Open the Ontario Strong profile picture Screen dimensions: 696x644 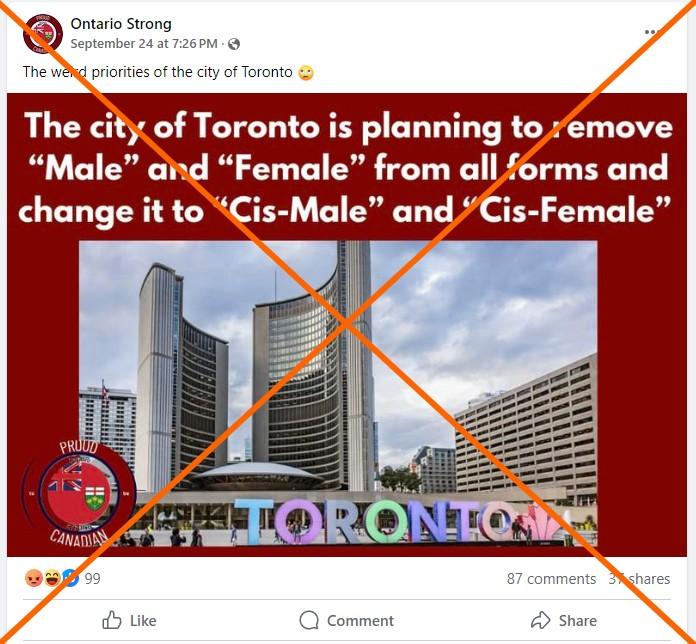click(43, 34)
